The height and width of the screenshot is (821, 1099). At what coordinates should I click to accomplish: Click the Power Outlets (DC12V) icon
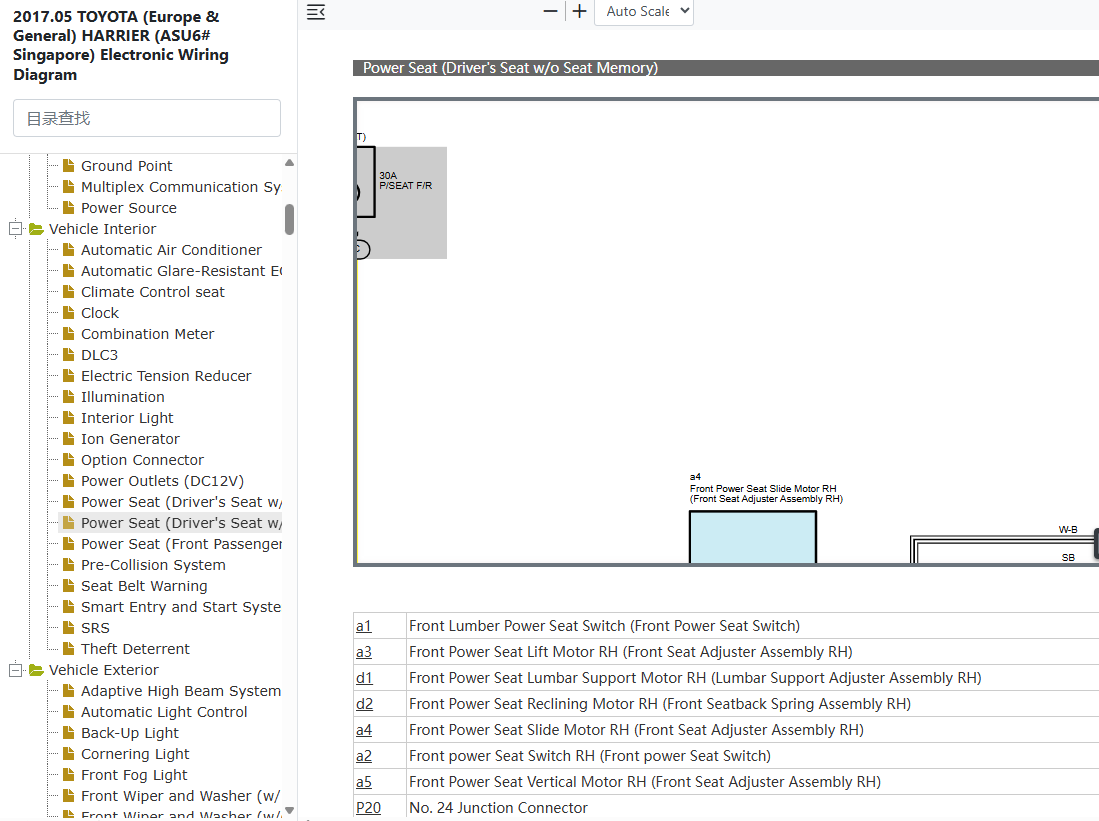[x=69, y=481]
